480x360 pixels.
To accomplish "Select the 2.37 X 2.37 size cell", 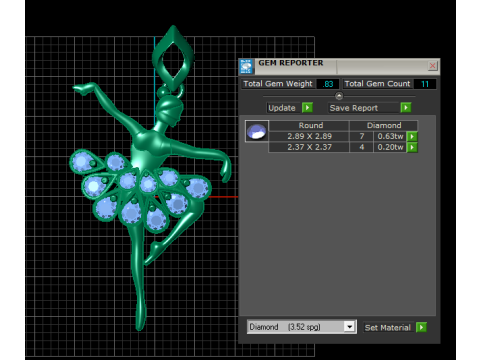I will pos(309,147).
